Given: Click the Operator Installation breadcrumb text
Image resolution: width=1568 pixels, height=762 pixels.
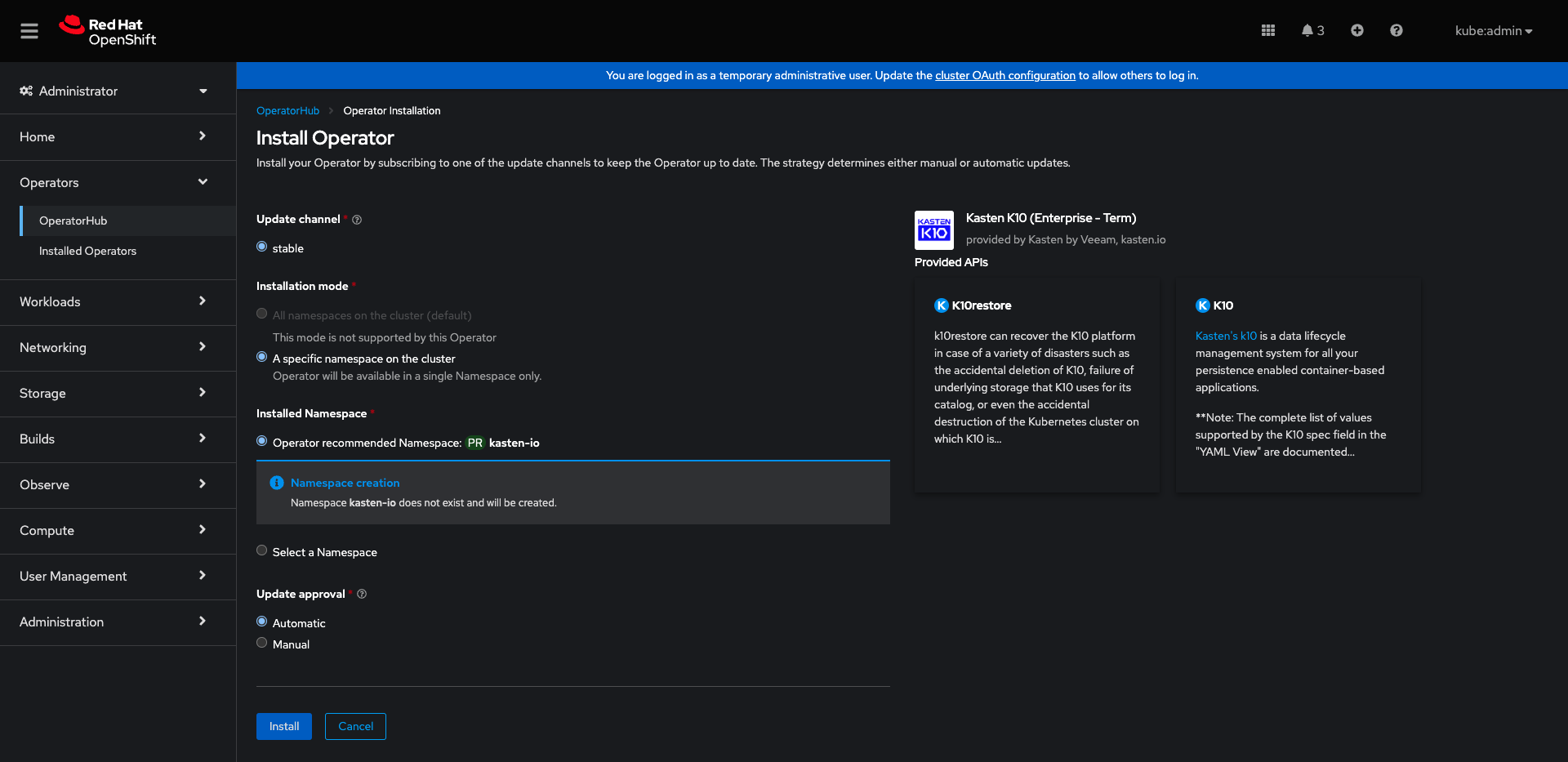Looking at the screenshot, I should tap(392, 111).
